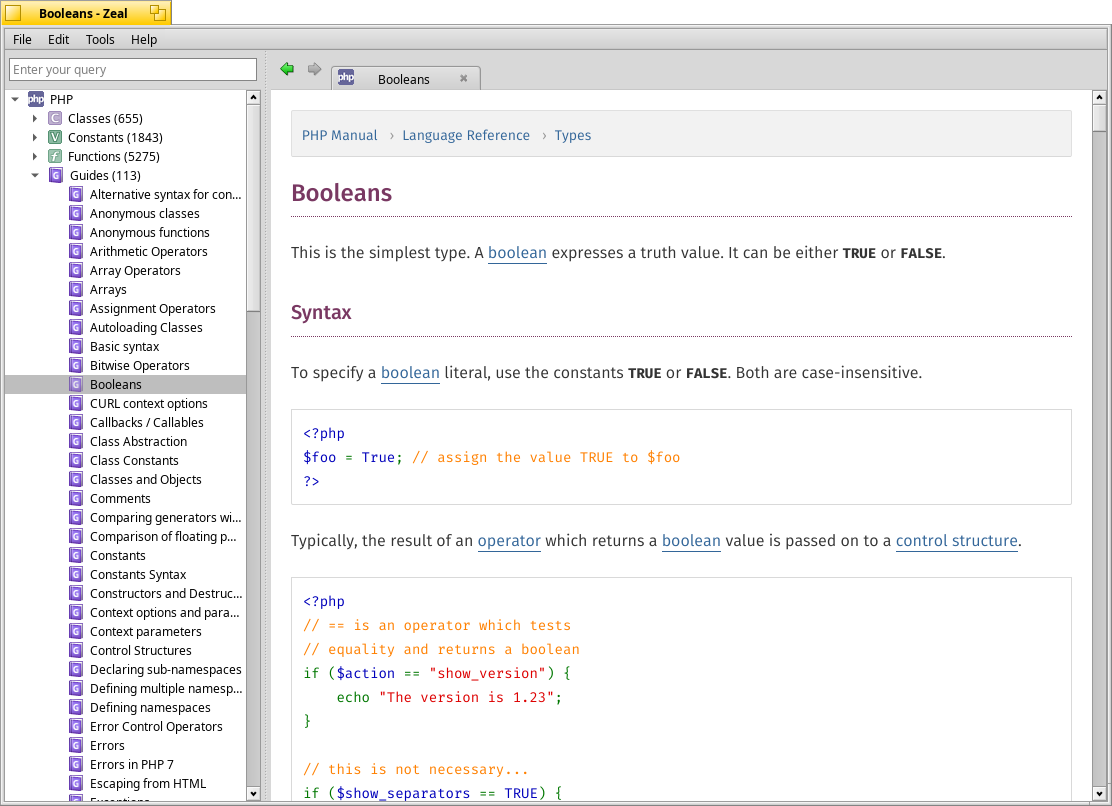1112x806 pixels.
Task: Click the search query input field
Action: tap(133, 69)
